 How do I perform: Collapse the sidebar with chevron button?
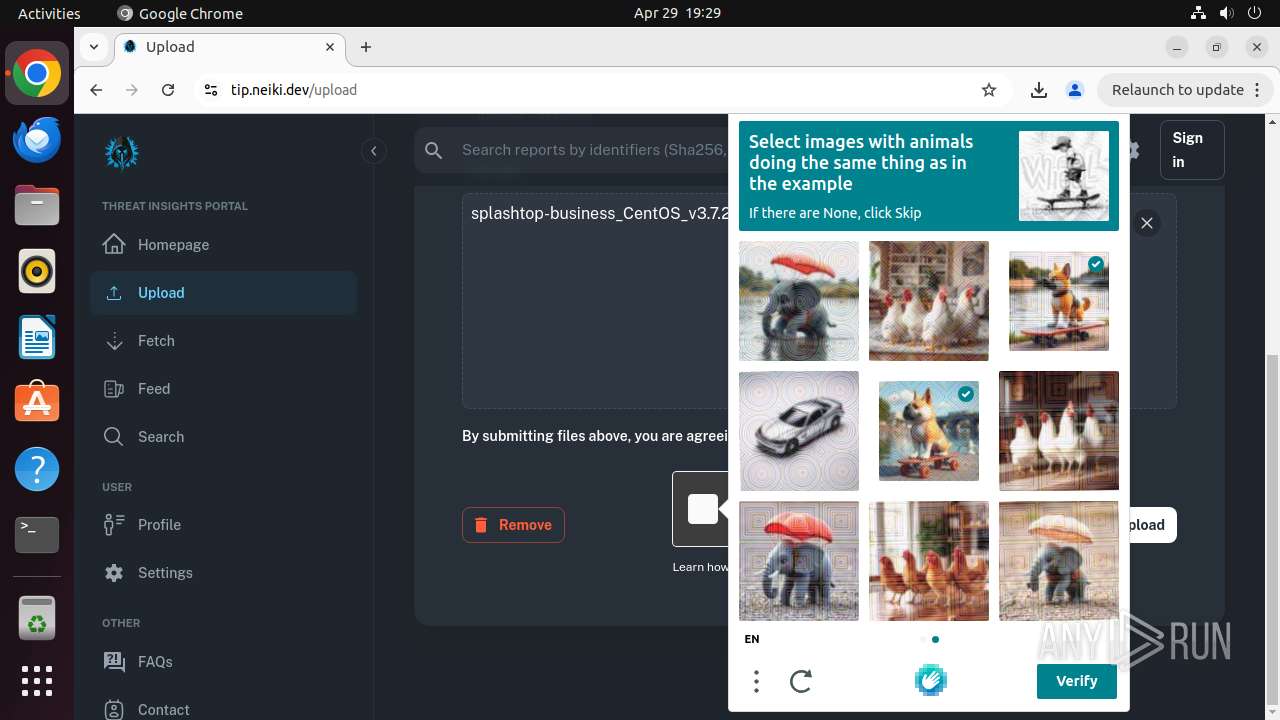click(x=373, y=151)
